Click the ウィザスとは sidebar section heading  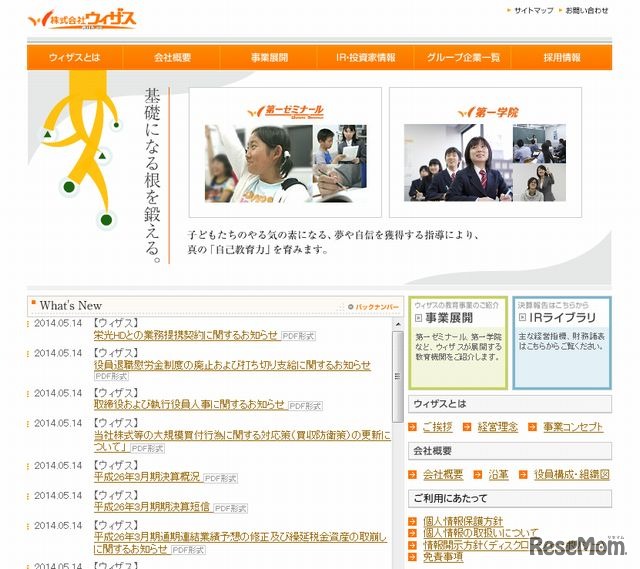click(x=510, y=404)
